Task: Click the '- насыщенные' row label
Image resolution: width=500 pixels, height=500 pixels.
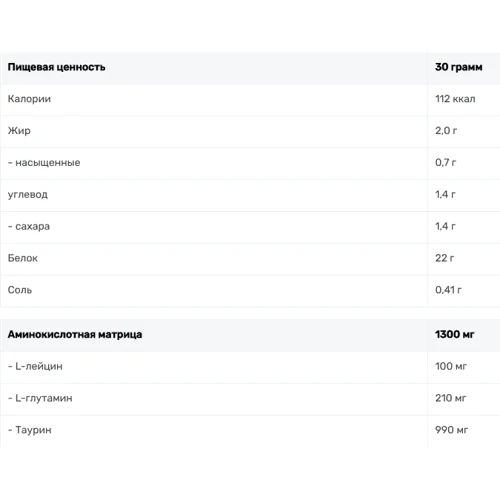Action: 44,162
